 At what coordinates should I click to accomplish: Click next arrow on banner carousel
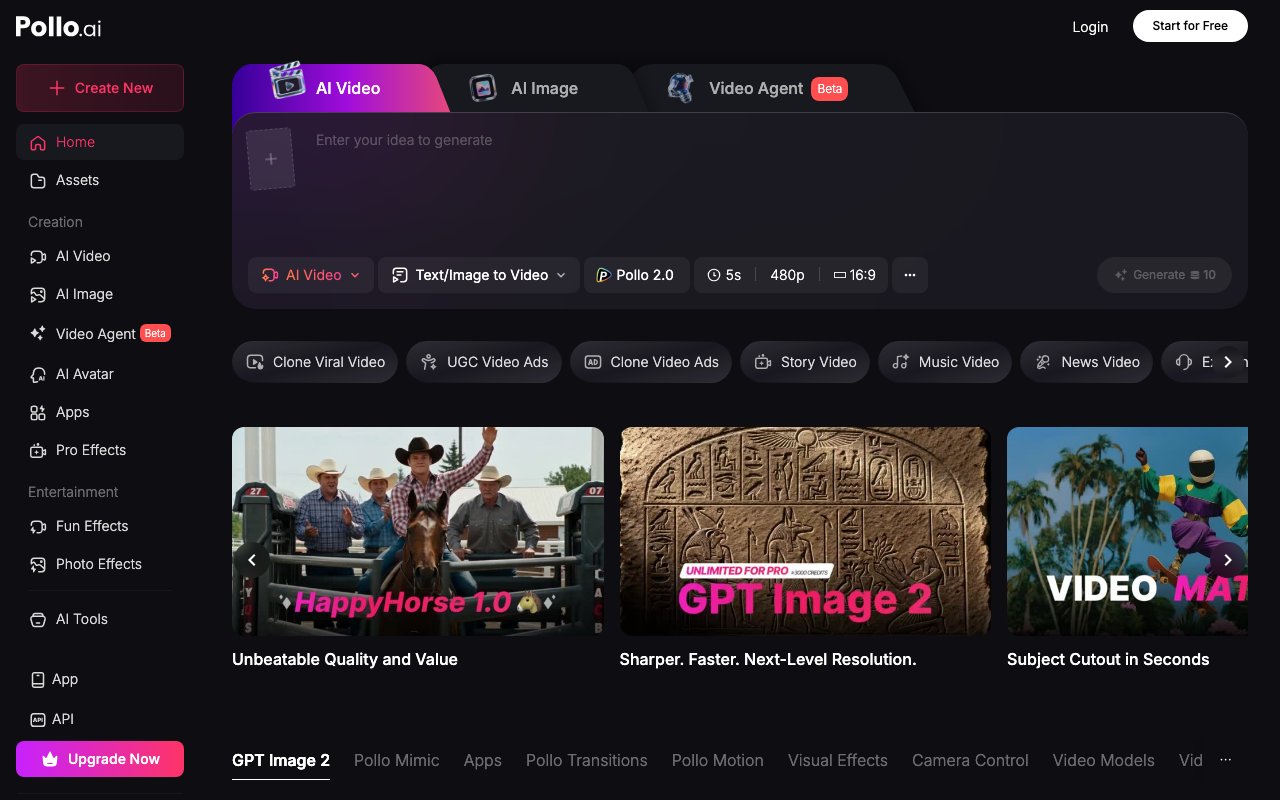pos(1228,560)
